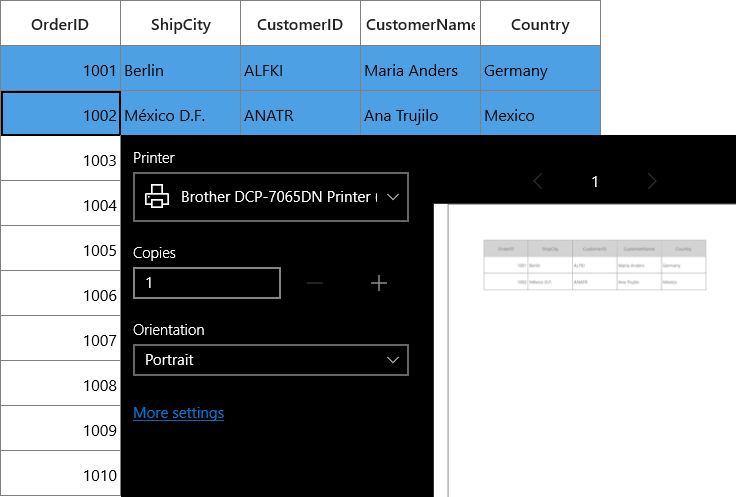The height and width of the screenshot is (497, 736).
Task: Select the OrderID 1010 cell
Action: [60, 474]
